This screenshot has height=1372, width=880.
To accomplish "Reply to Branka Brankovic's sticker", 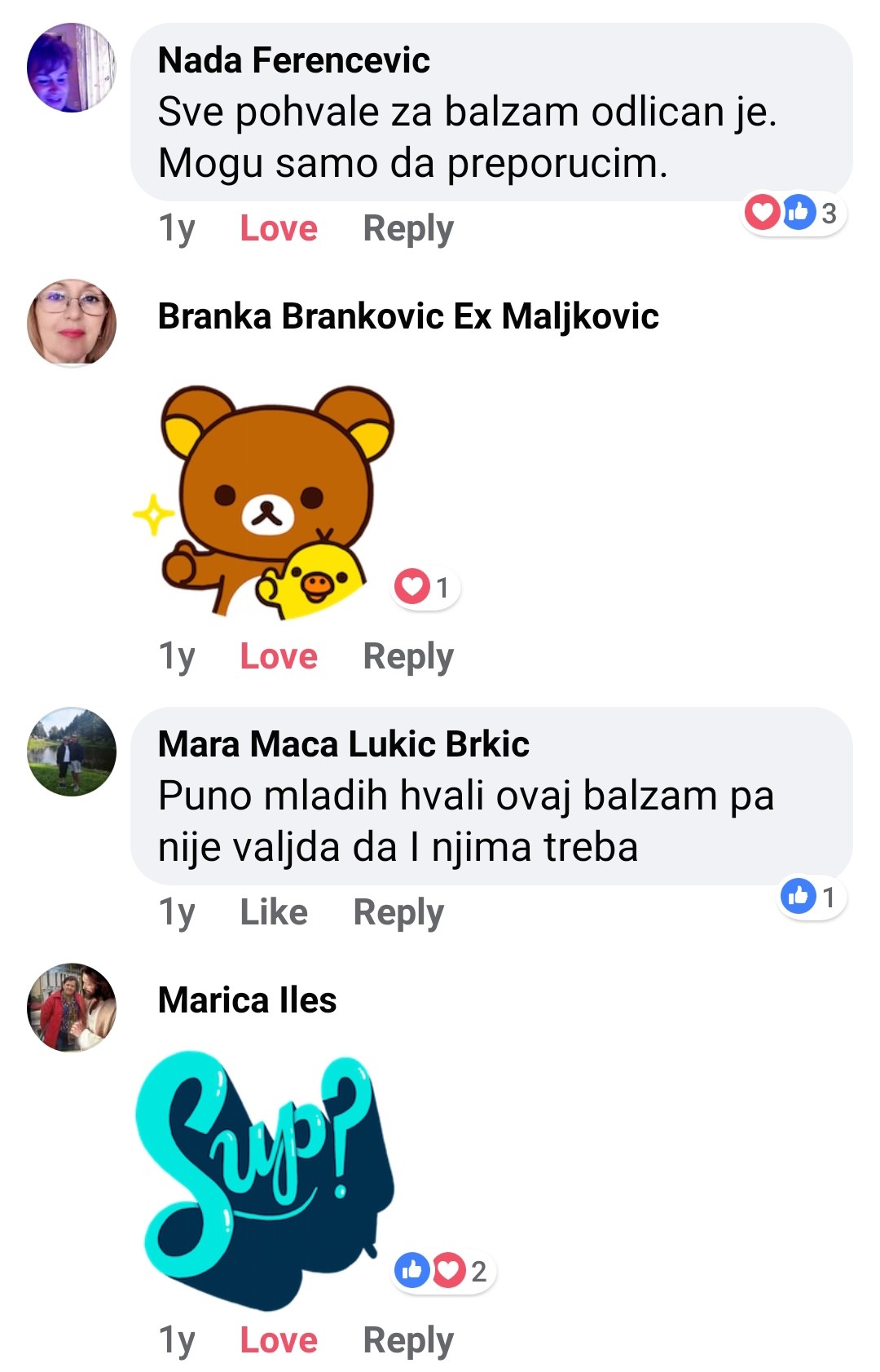I will (x=408, y=657).
